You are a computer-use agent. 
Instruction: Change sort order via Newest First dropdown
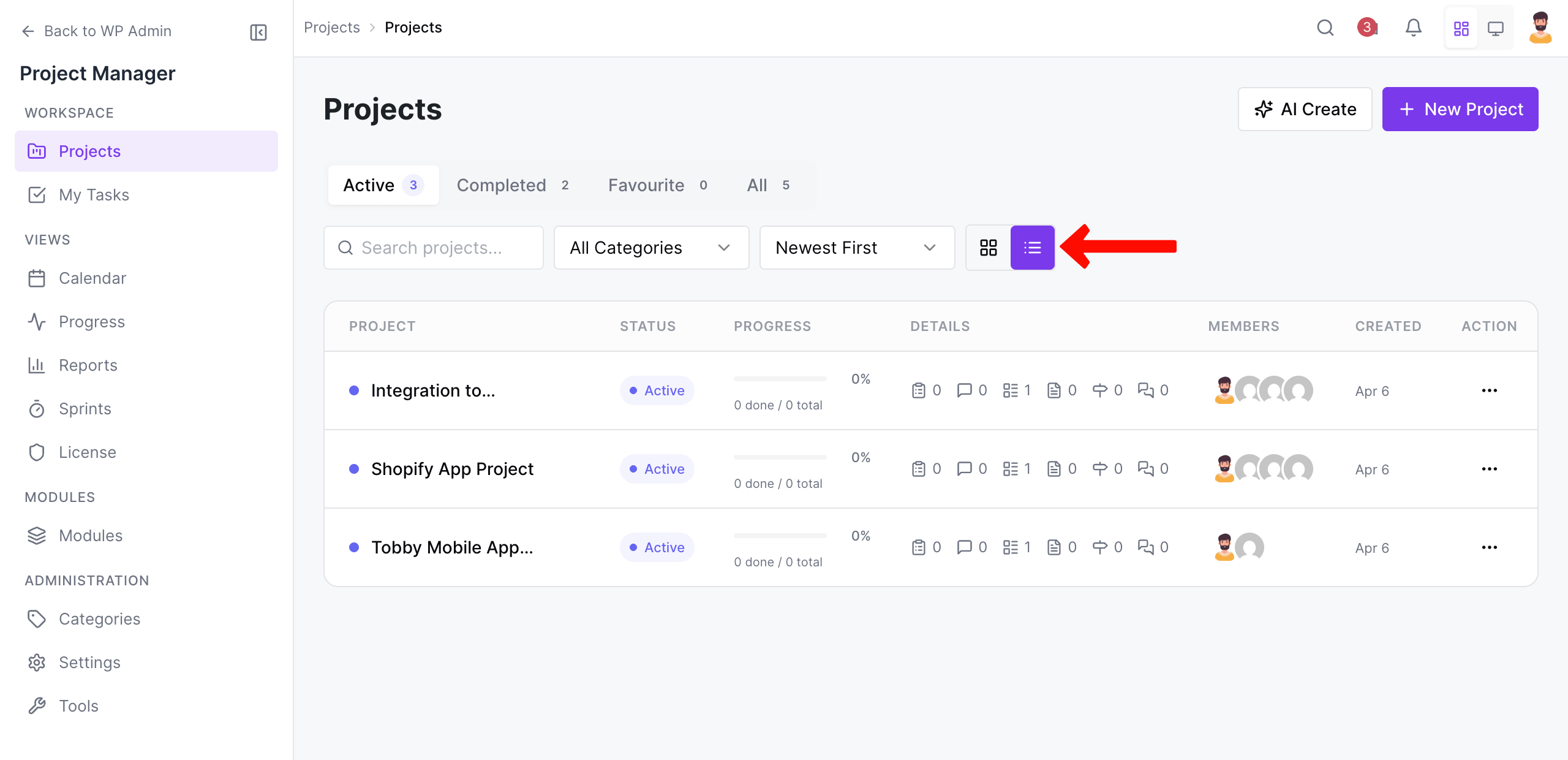tap(856, 248)
